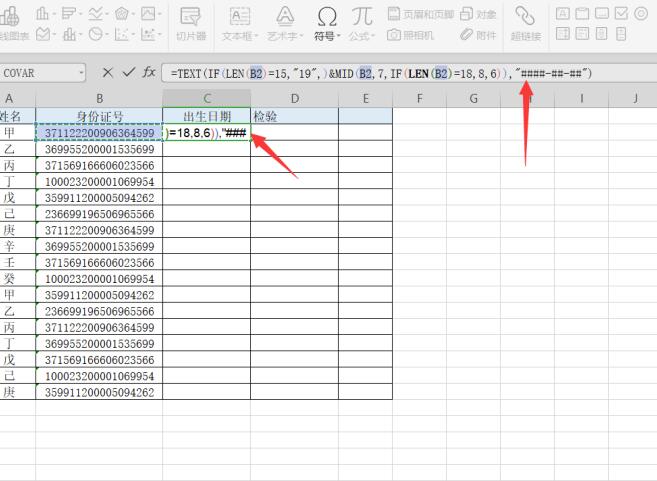Select column G header
The width and height of the screenshot is (657, 481).
pyautogui.click(x=473, y=98)
